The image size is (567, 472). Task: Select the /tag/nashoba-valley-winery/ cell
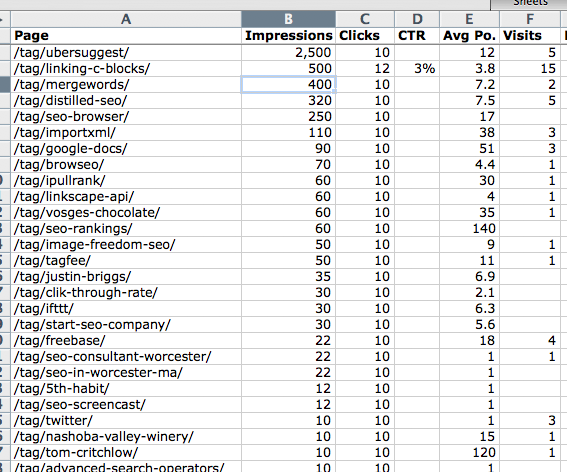[x=126, y=437]
